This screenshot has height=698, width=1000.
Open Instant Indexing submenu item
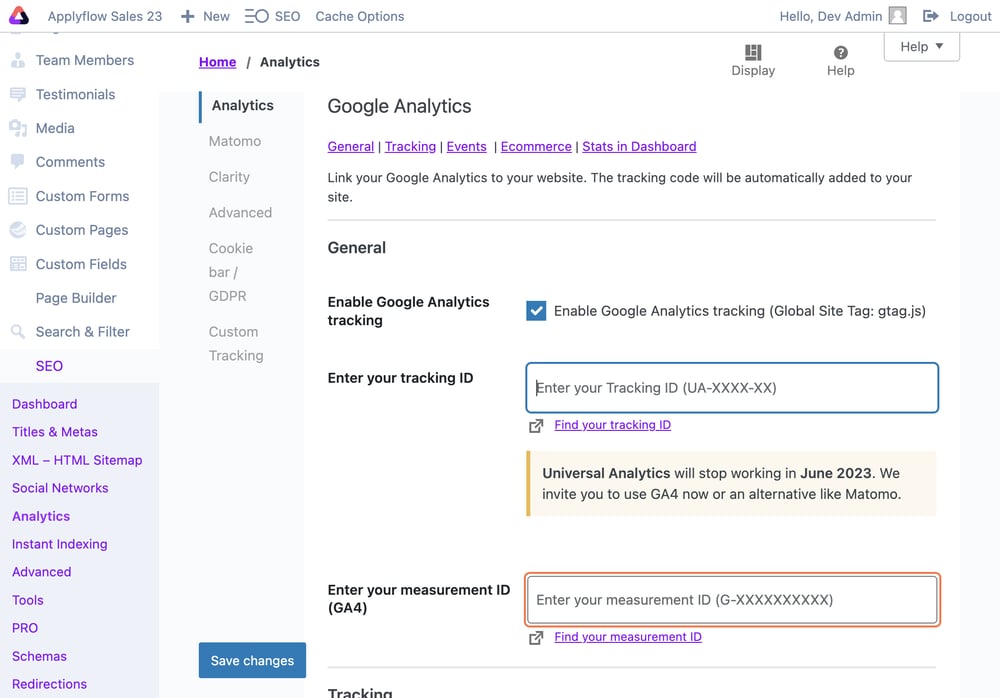click(x=59, y=544)
